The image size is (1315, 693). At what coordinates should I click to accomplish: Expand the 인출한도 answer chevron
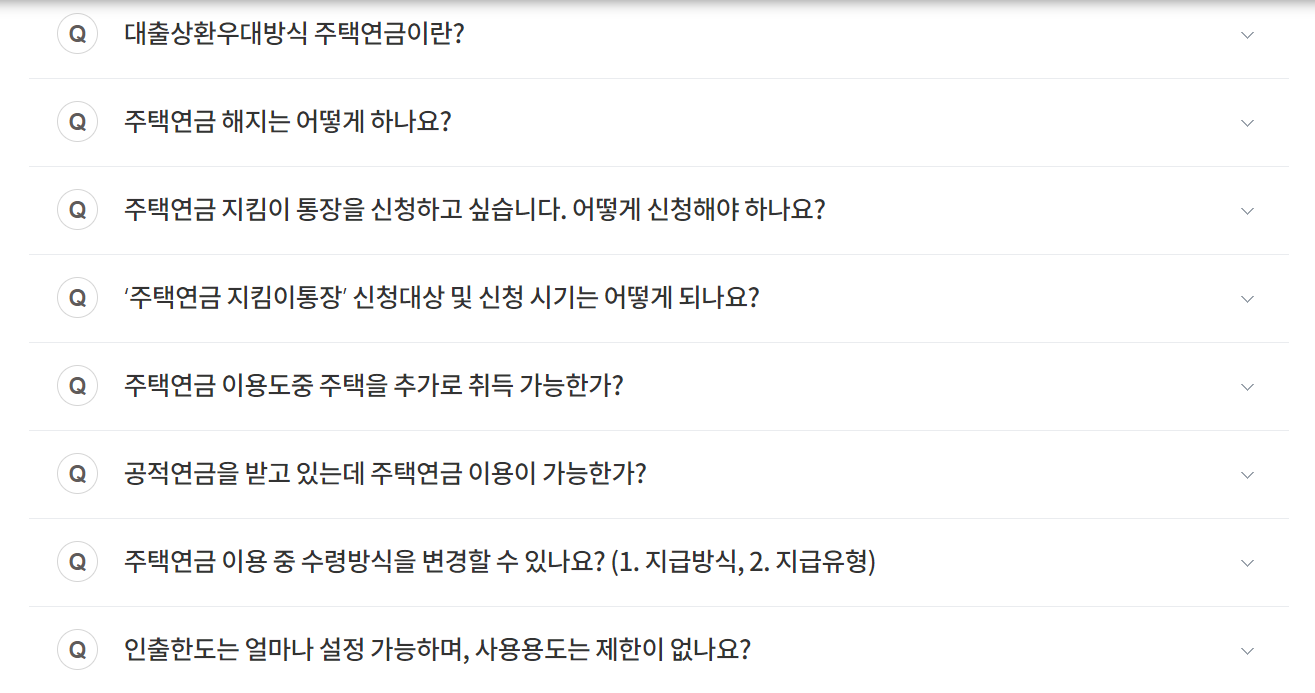(x=1246, y=650)
